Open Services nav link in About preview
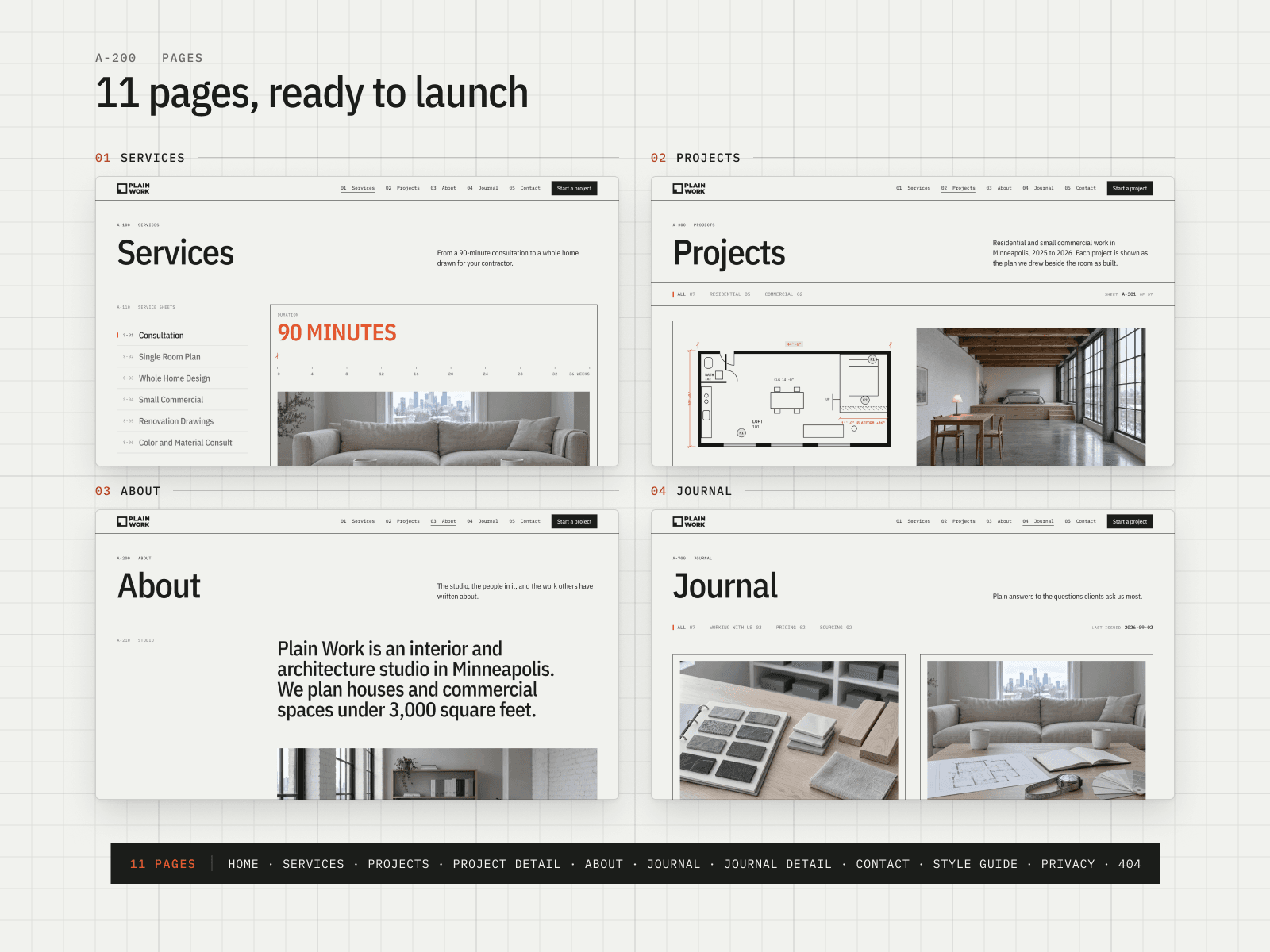The image size is (1270, 952). coord(358,521)
